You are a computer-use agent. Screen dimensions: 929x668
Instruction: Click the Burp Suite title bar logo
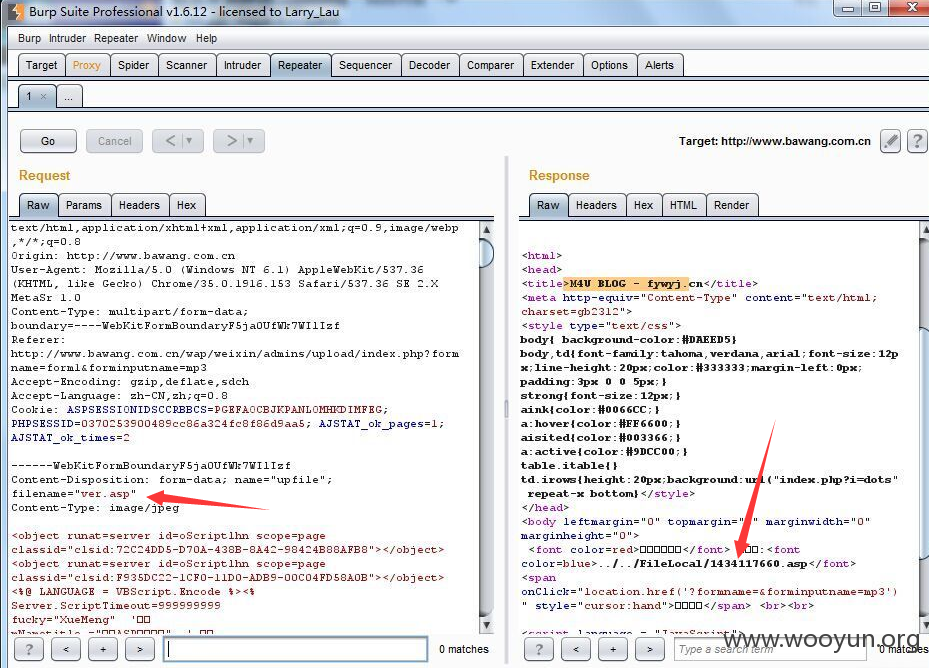17,11
